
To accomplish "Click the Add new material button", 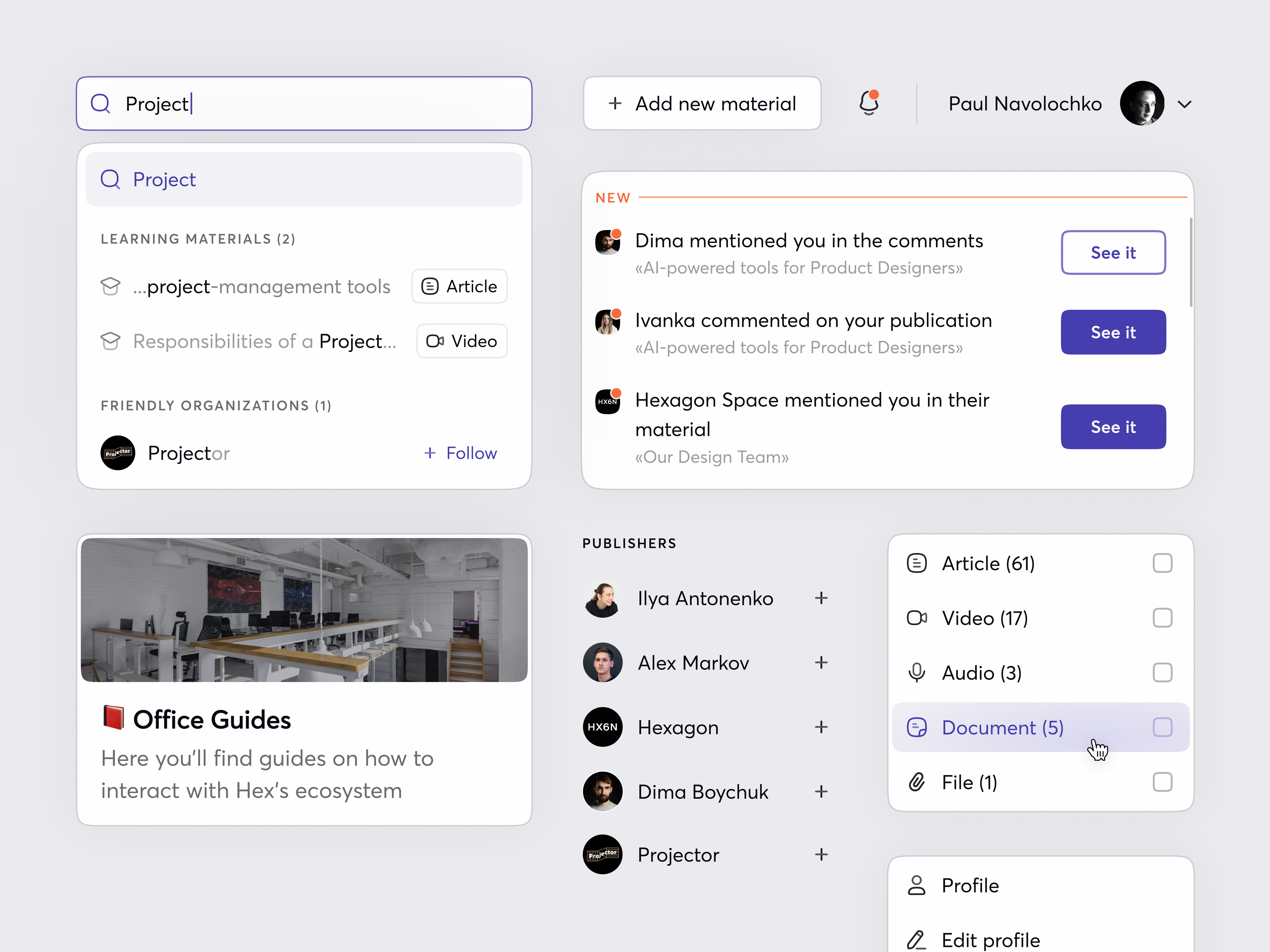I will pyautogui.click(x=702, y=104).
